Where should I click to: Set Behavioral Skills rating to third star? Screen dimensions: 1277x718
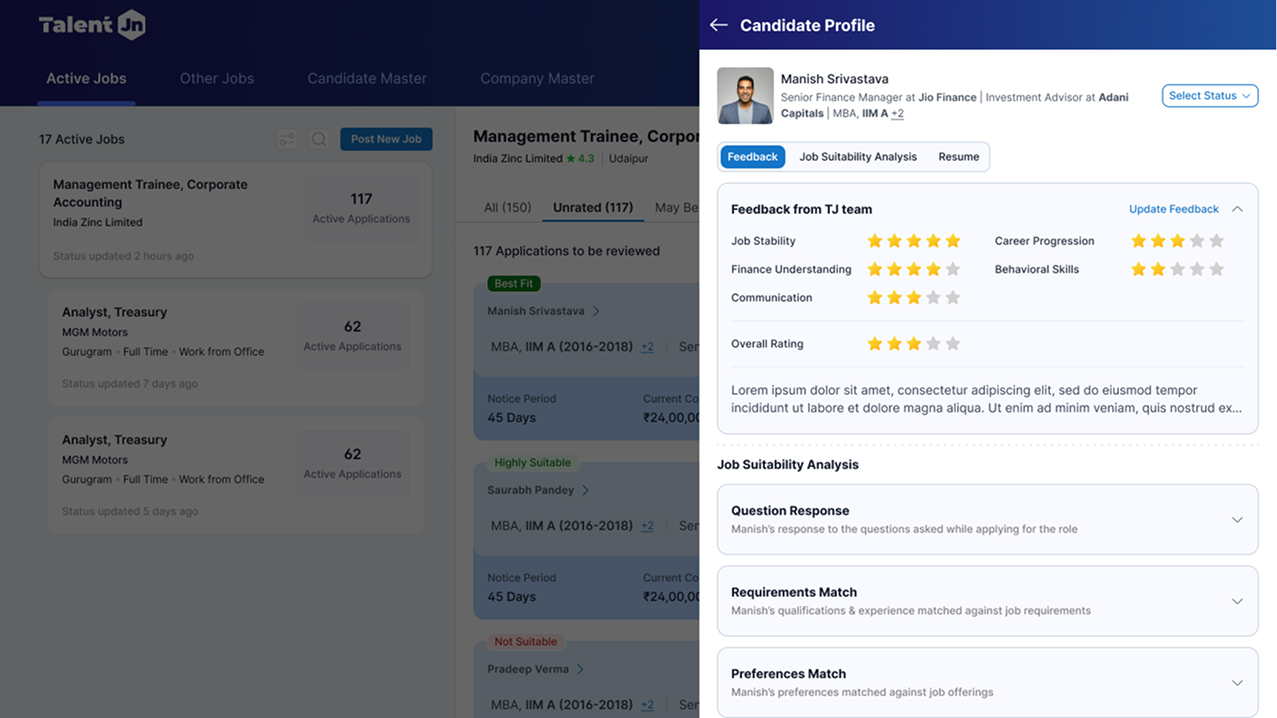tap(1177, 269)
